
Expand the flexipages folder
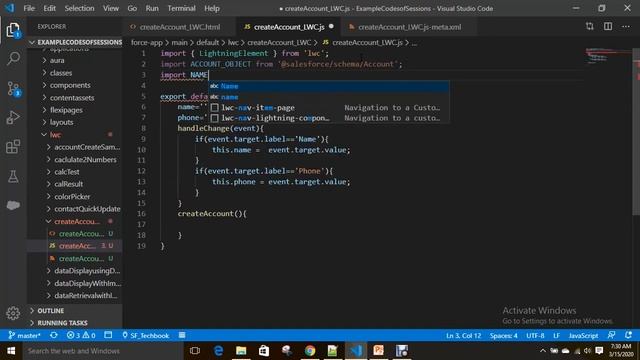(66, 110)
